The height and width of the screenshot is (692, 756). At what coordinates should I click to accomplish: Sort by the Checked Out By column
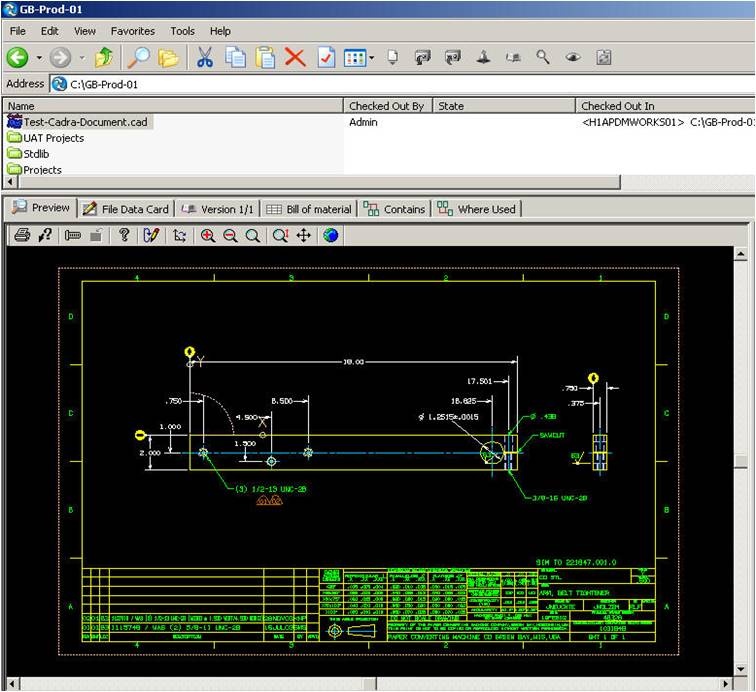coord(388,106)
